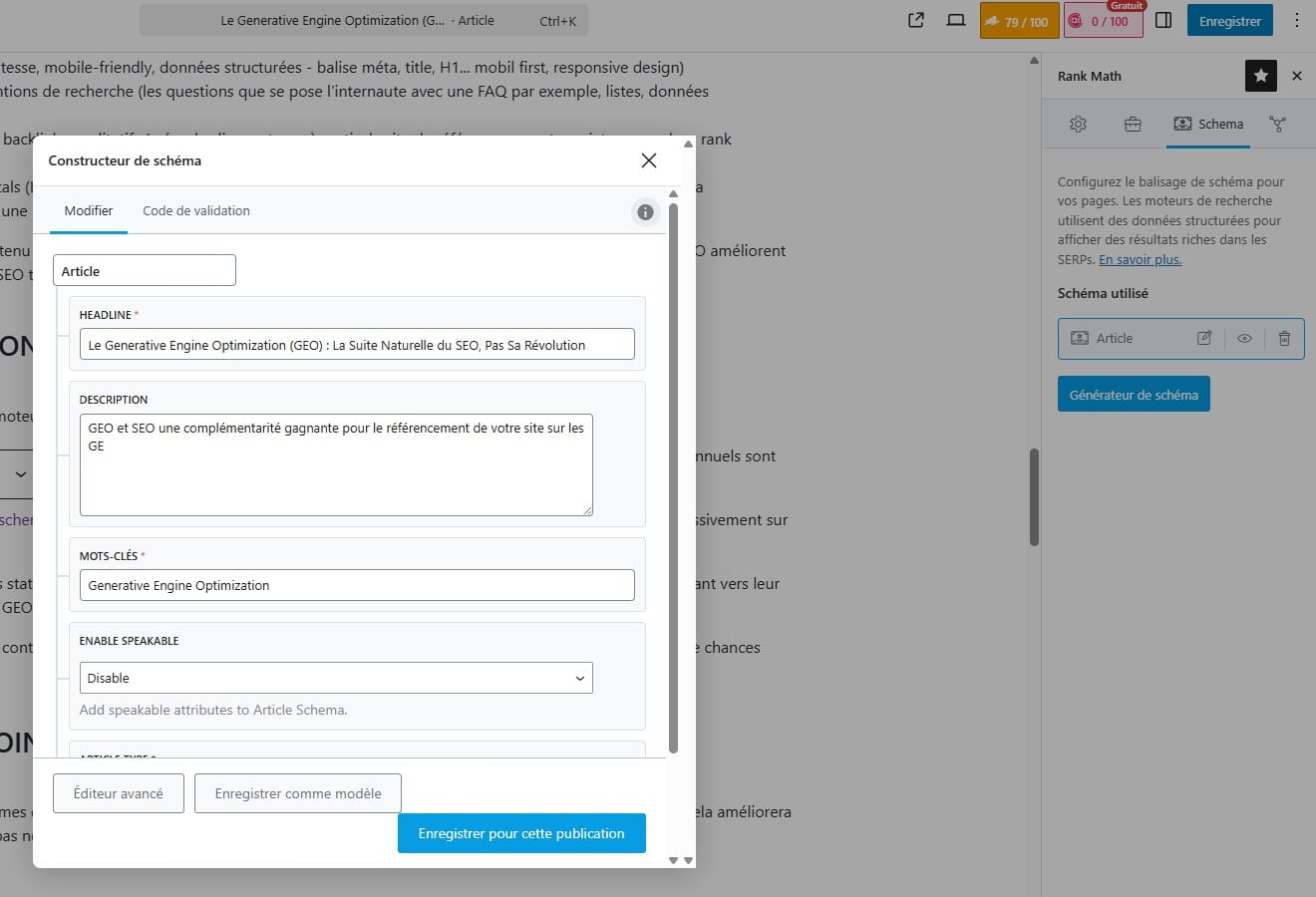Preview the Article schema with eye icon

tap(1244, 339)
